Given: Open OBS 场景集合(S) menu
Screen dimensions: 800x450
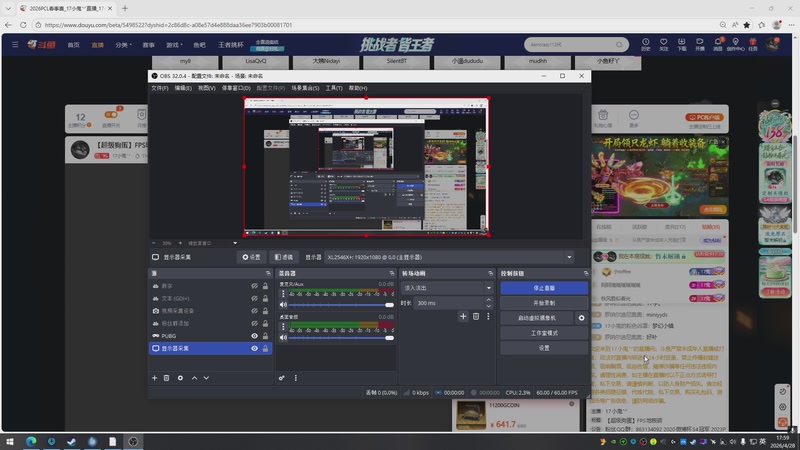Looking at the screenshot, I should pyautogui.click(x=305, y=88).
